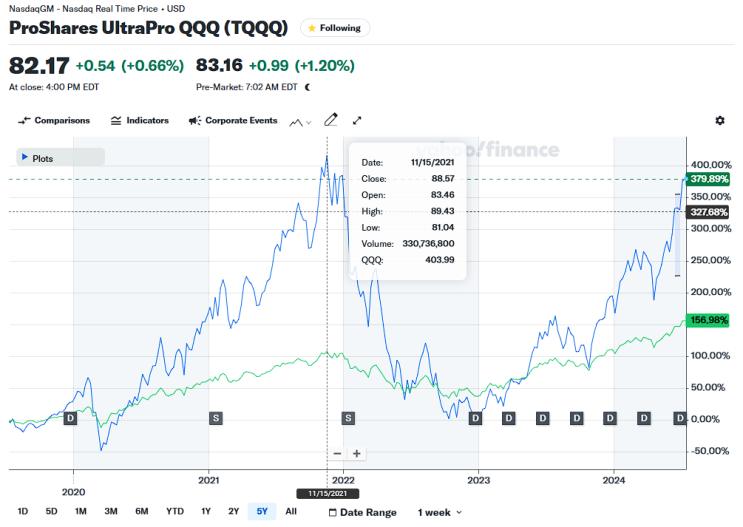Select the 1D range

[23, 511]
